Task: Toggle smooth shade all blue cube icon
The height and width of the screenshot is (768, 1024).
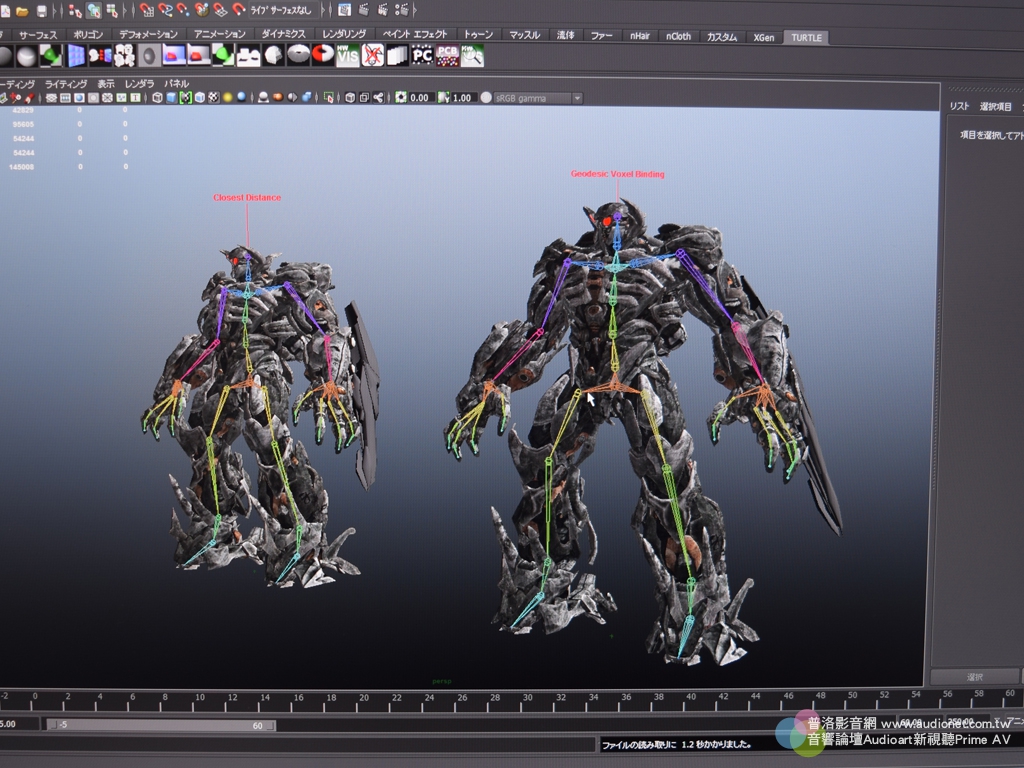Action: (x=171, y=98)
